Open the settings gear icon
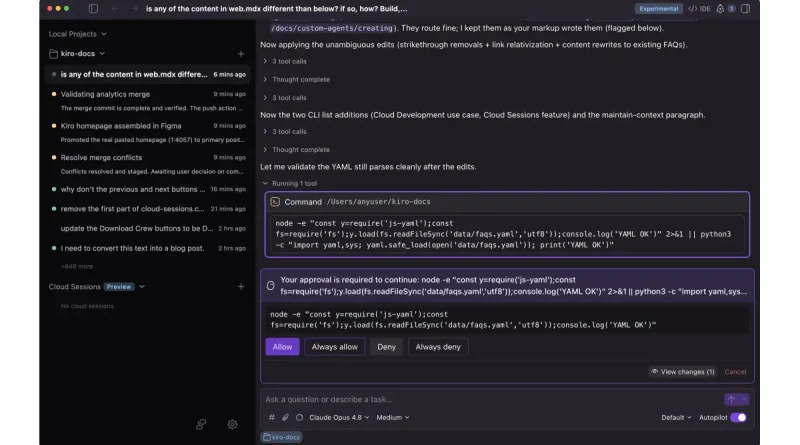The height and width of the screenshot is (445, 800). click(x=233, y=424)
